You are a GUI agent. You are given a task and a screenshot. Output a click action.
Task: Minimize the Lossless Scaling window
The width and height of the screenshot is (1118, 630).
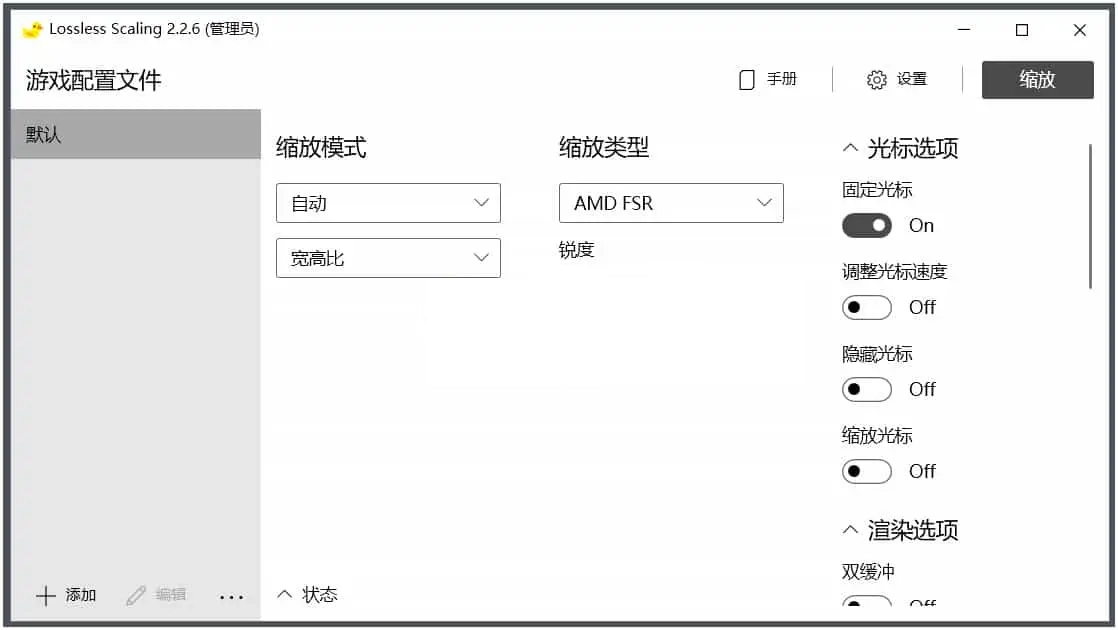[x=964, y=30]
